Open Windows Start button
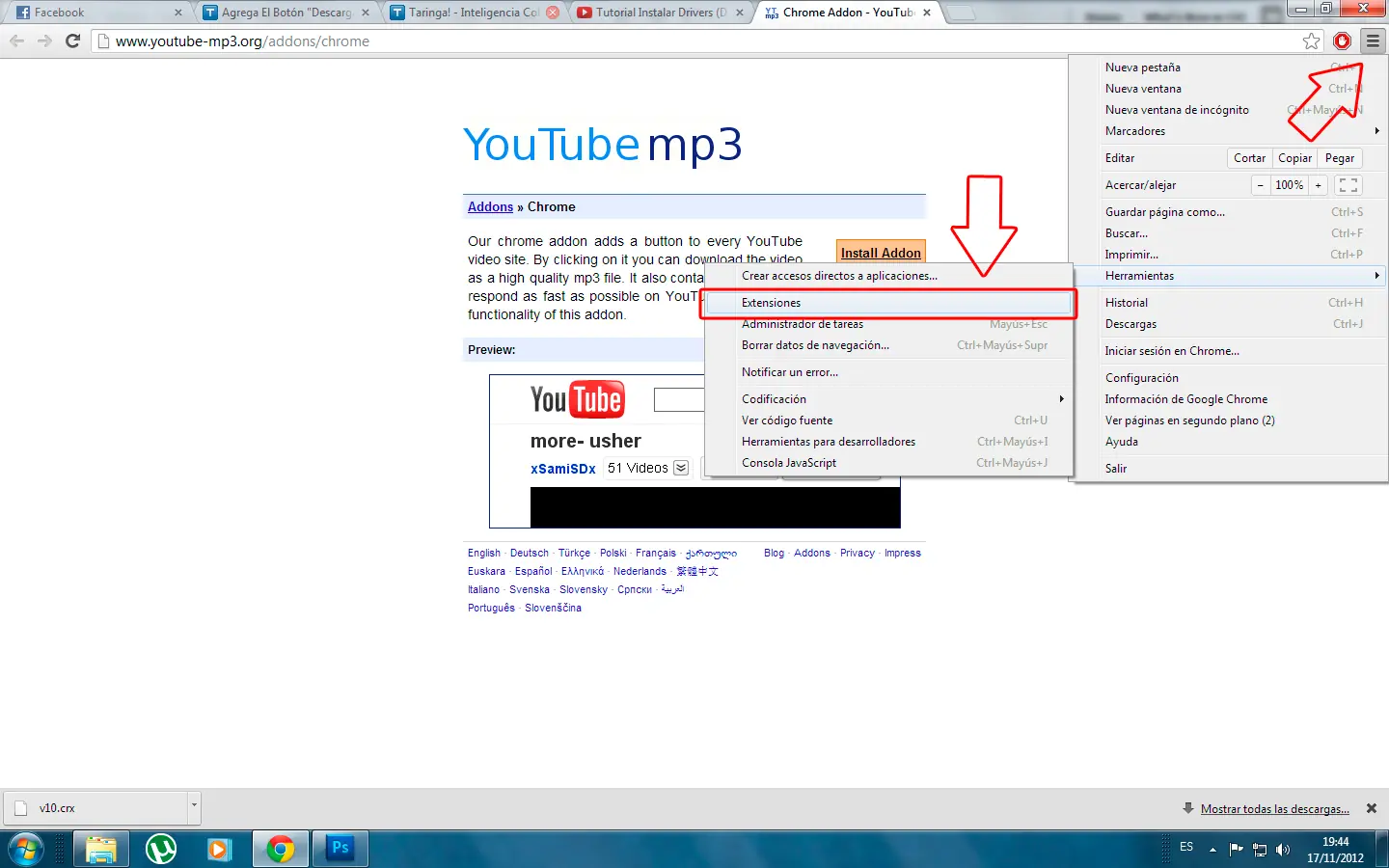Image resolution: width=1389 pixels, height=868 pixels. tap(25, 850)
